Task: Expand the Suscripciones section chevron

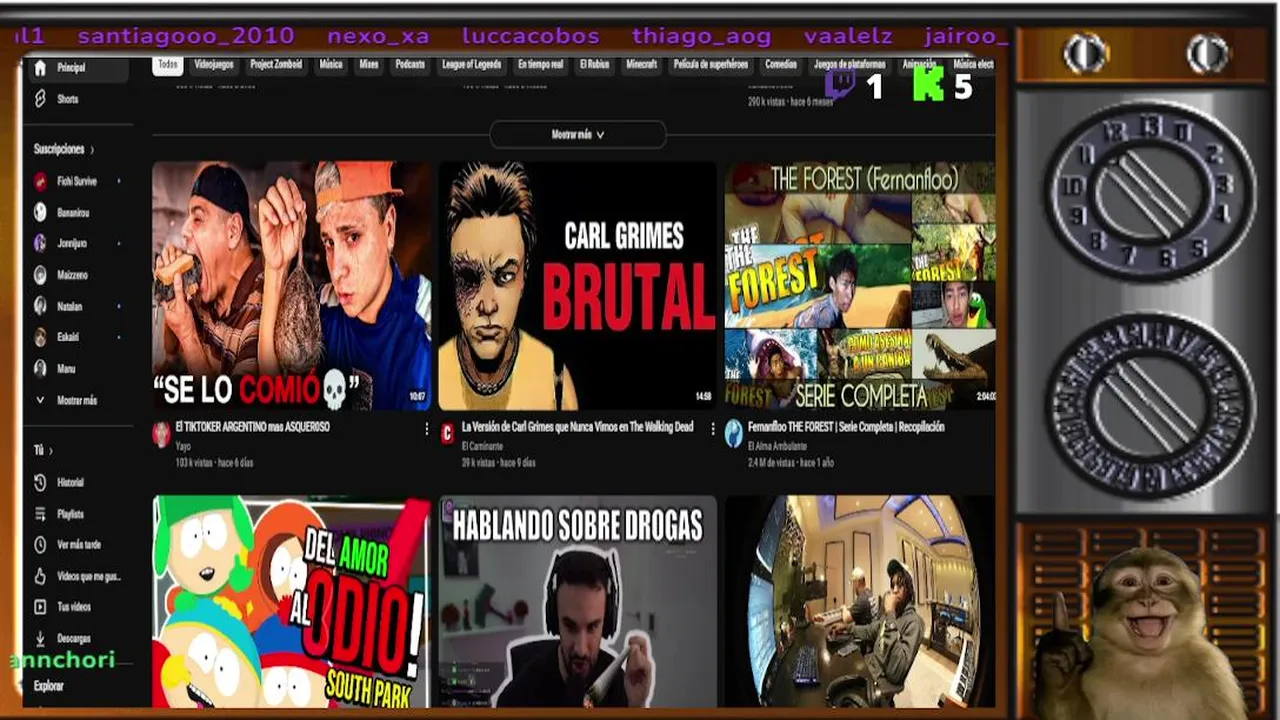Action: (x=92, y=150)
